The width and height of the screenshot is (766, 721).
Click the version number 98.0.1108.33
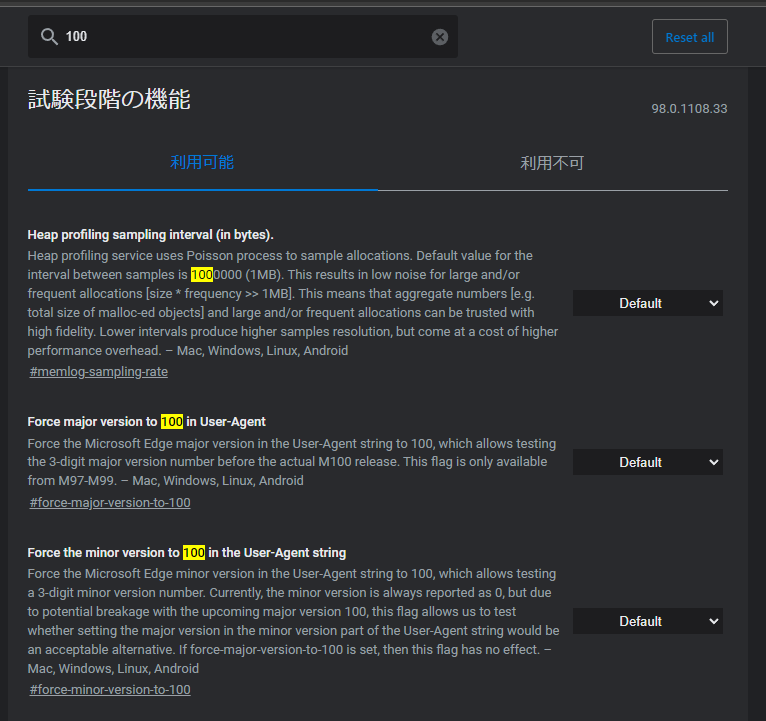pyautogui.click(x=689, y=108)
